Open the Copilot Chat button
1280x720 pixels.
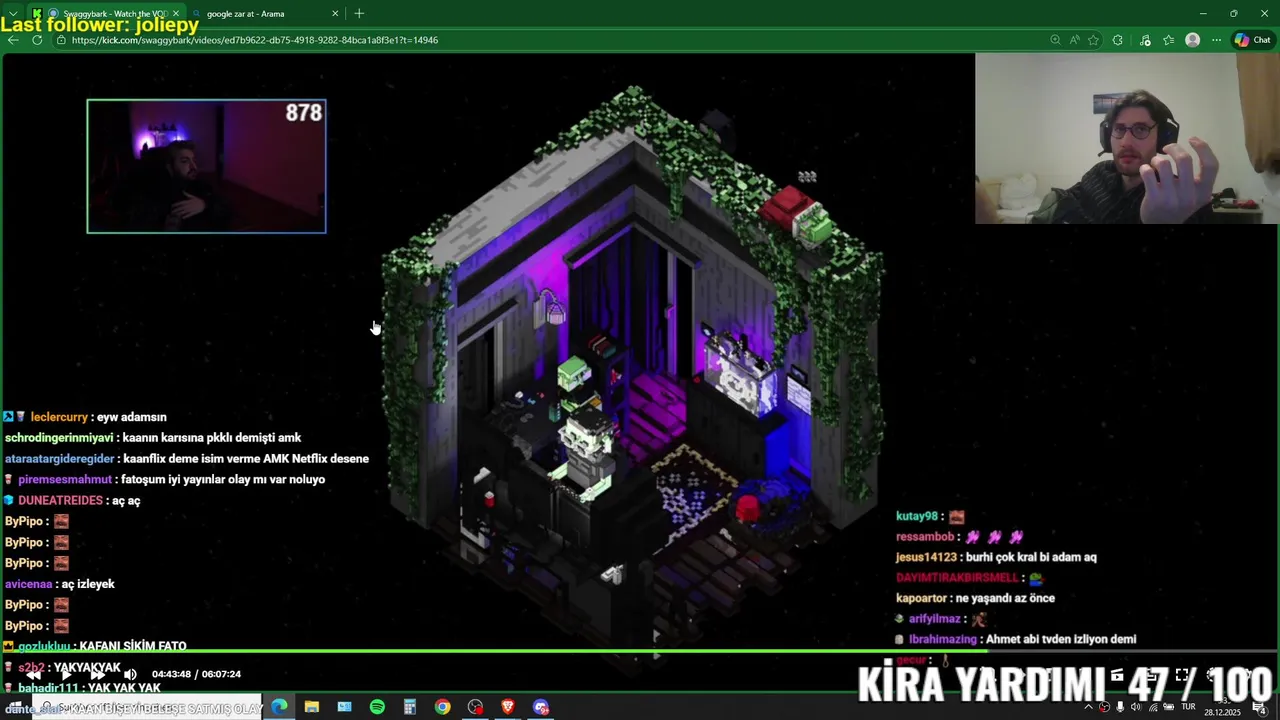click(x=1253, y=40)
